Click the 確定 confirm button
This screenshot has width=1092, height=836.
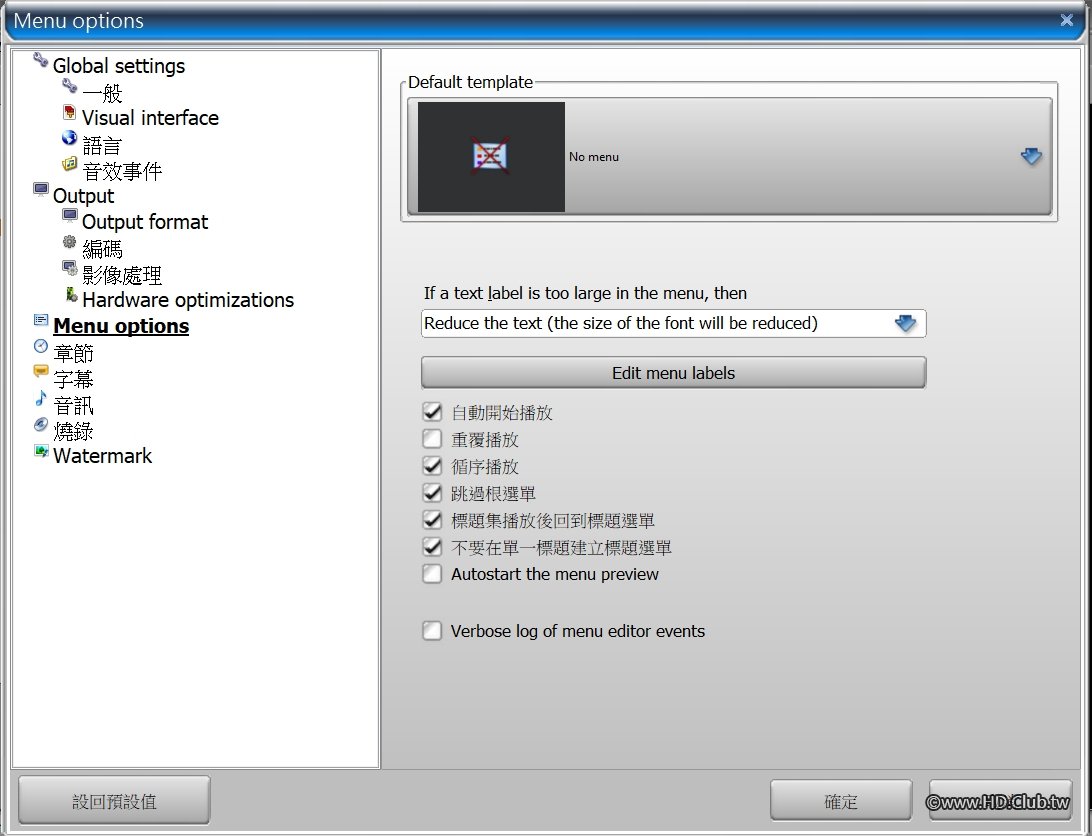click(841, 800)
